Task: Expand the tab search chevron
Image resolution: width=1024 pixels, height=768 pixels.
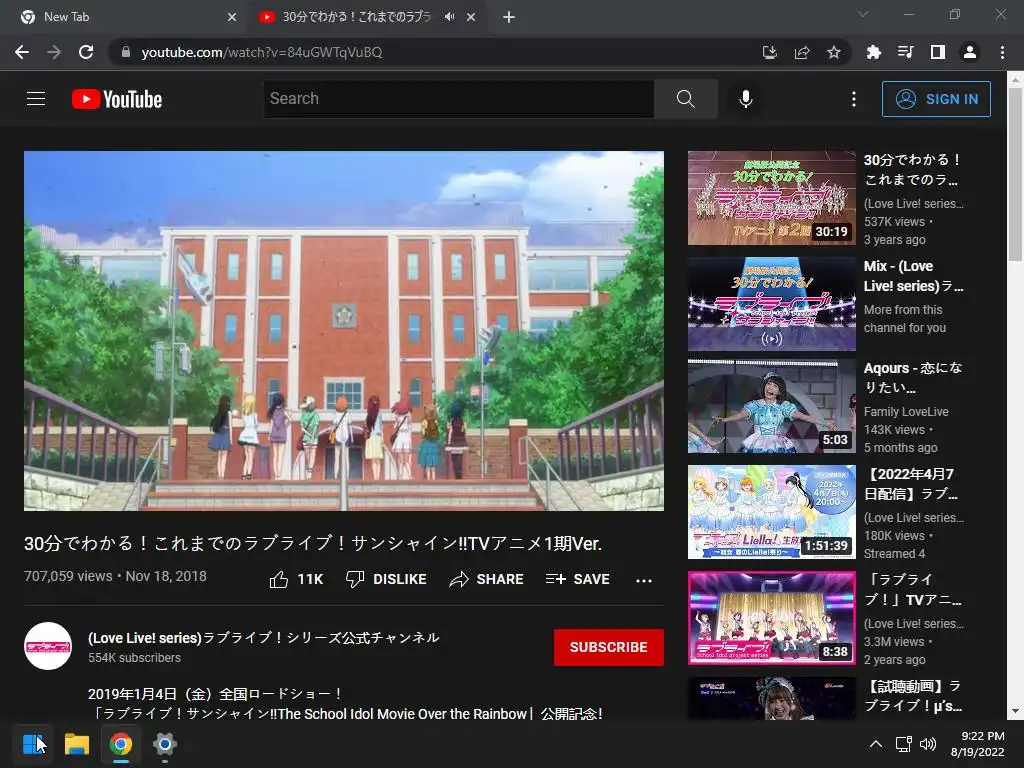Action: 863,14
